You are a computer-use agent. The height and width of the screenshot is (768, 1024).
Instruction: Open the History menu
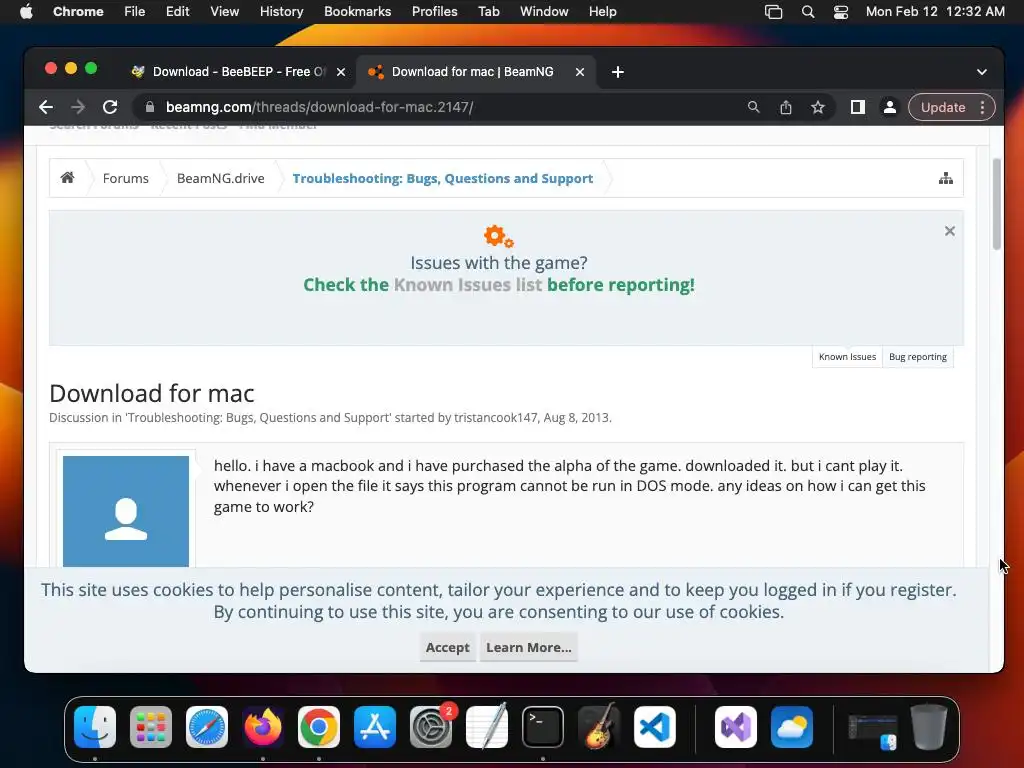click(x=281, y=12)
